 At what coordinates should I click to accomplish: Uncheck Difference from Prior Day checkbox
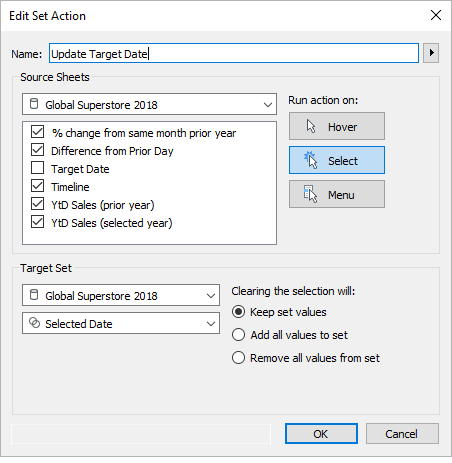point(37,150)
